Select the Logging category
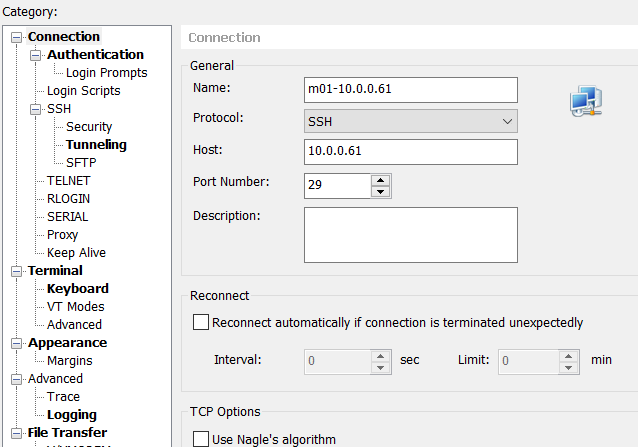 pos(72,415)
